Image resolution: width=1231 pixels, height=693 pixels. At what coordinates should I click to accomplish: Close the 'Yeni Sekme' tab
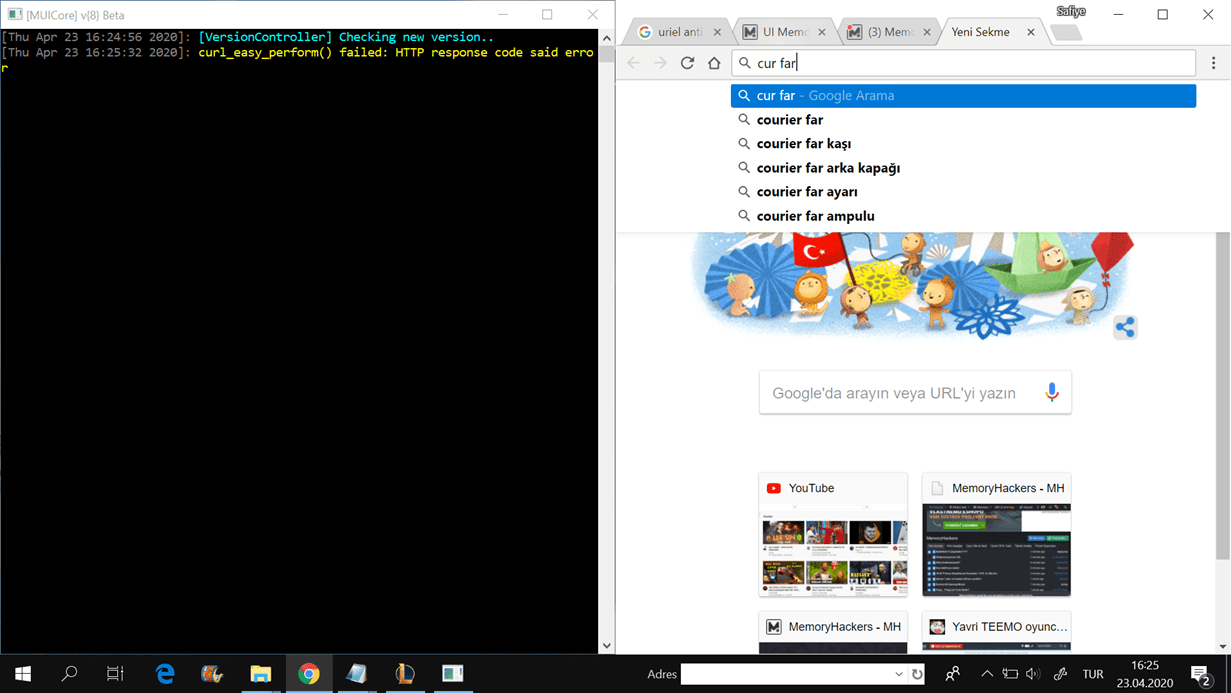pyautogui.click(x=1031, y=32)
